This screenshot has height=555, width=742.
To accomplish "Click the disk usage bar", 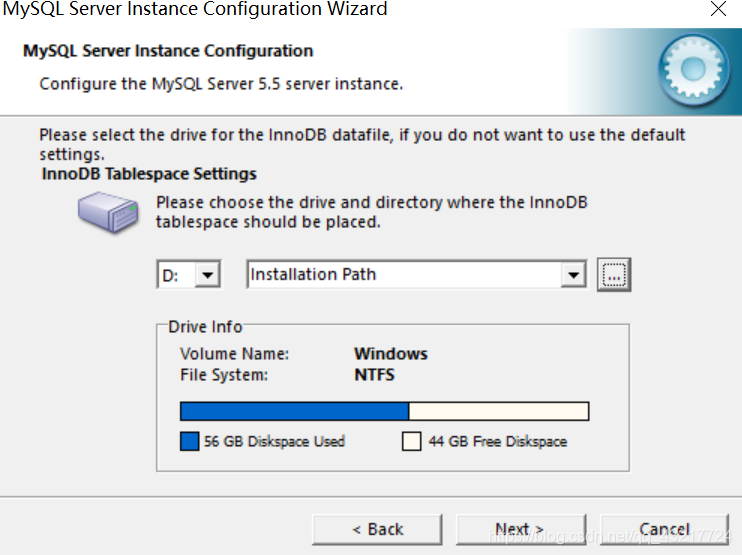I will tap(384, 411).
